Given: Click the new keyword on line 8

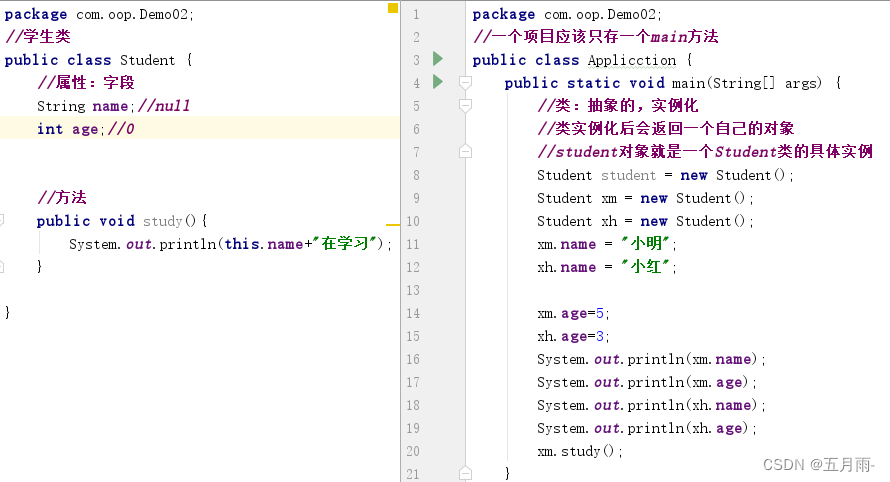Looking at the screenshot, I should (694, 175).
